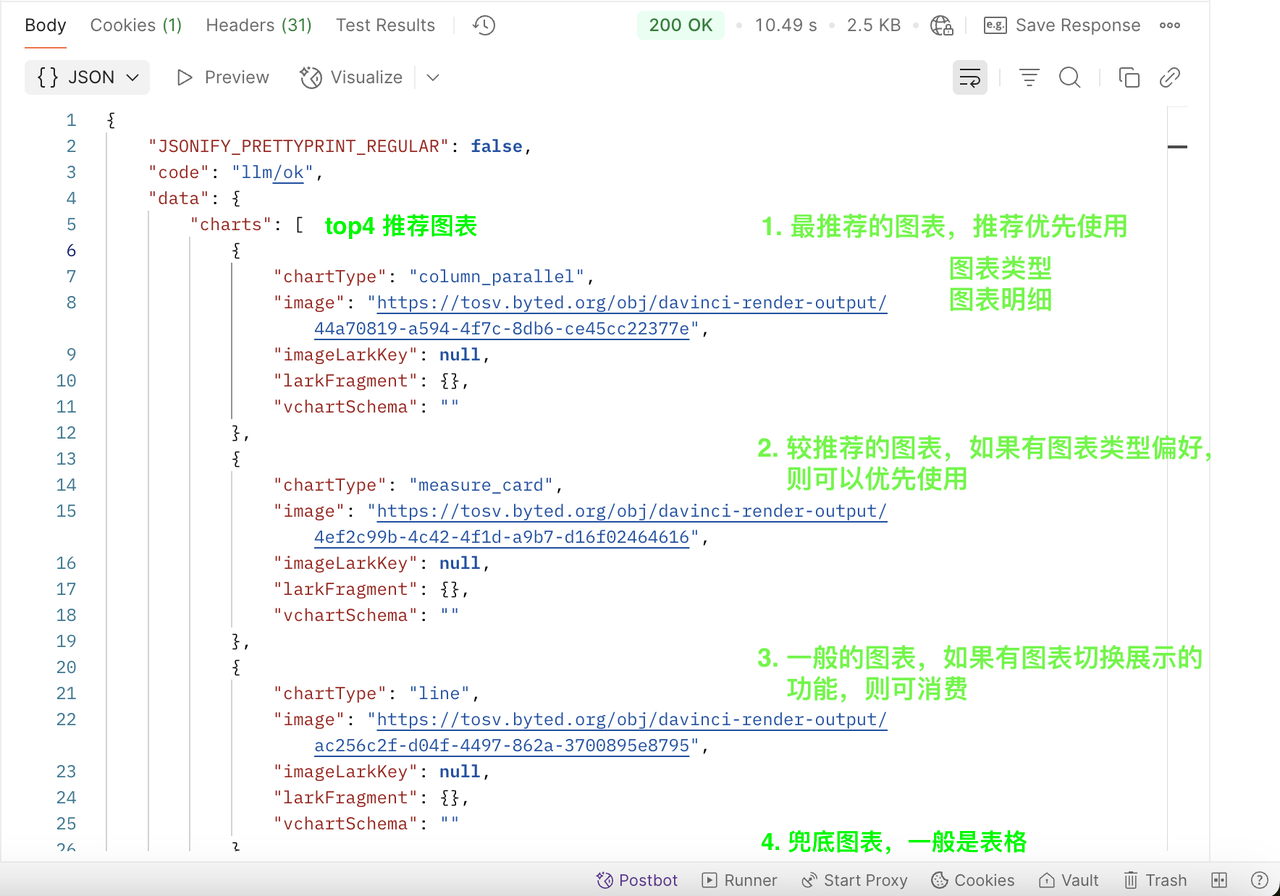This screenshot has height=896, width=1280.
Task: Open Postbot from the status bar
Action: coord(637,880)
